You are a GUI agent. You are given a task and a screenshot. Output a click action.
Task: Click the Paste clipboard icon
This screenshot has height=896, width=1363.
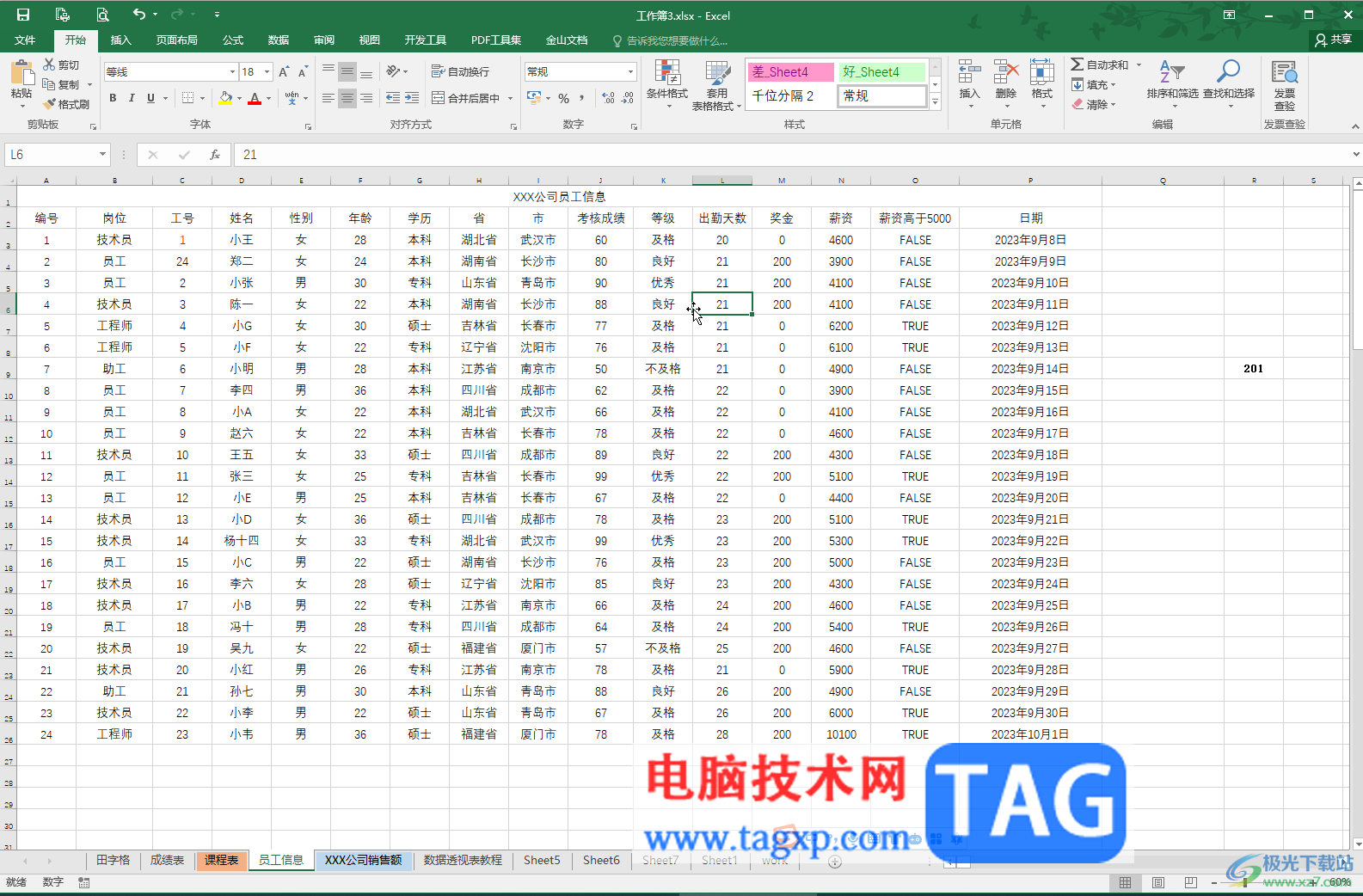(21, 75)
